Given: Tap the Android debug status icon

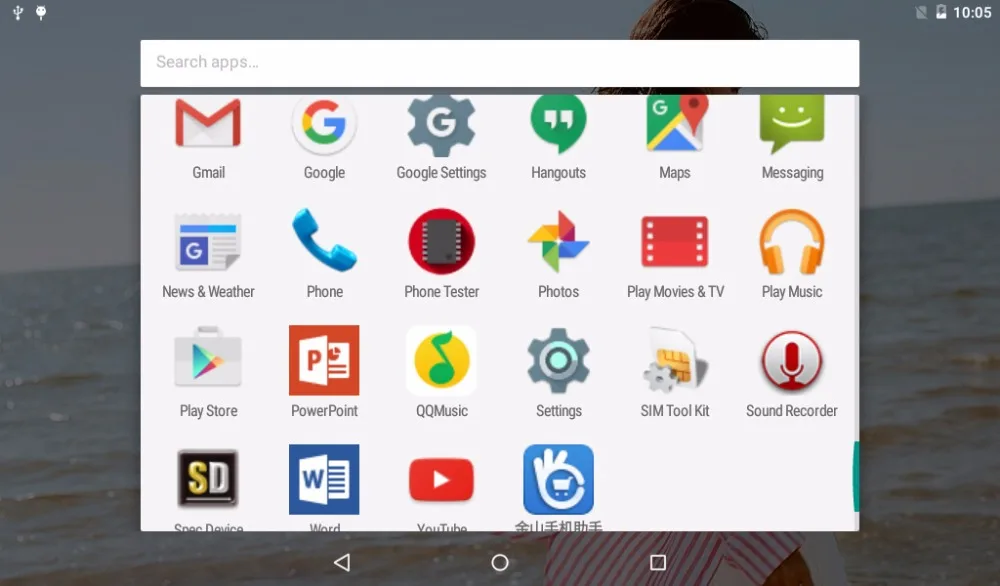Looking at the screenshot, I should 41,12.
